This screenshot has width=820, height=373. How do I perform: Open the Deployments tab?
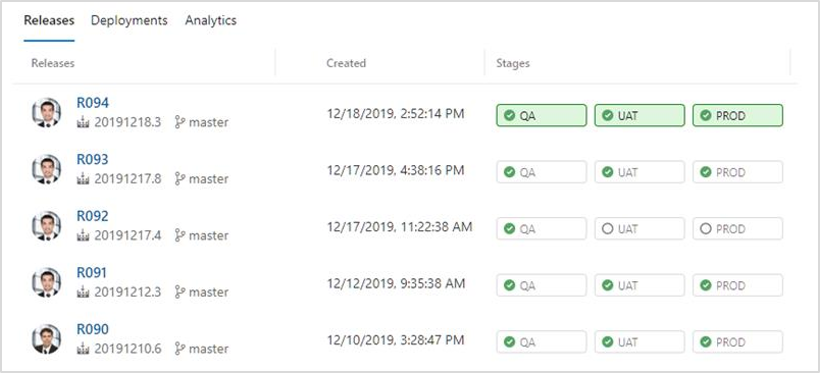(x=129, y=20)
